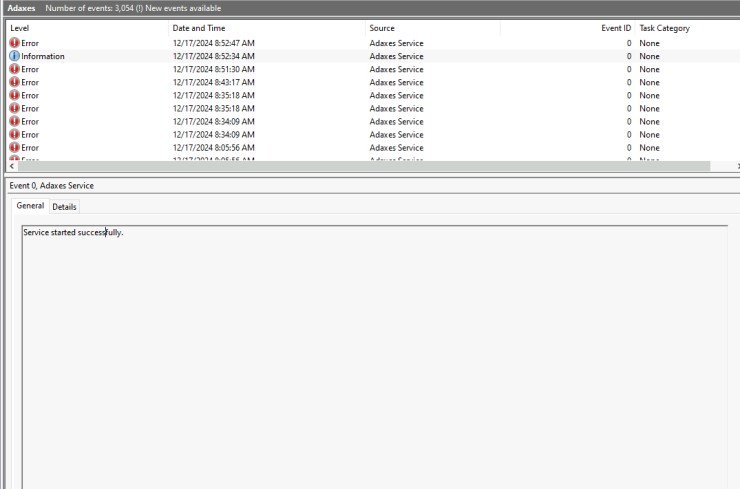Select the event dated 12/17/2024 8:52:47 AM
This screenshot has height=489, width=740.
click(373, 43)
